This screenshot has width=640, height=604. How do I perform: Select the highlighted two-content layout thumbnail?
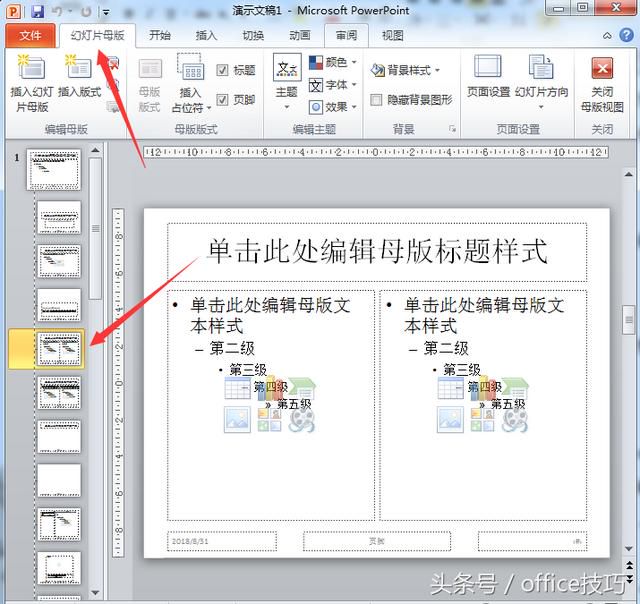pos(59,349)
